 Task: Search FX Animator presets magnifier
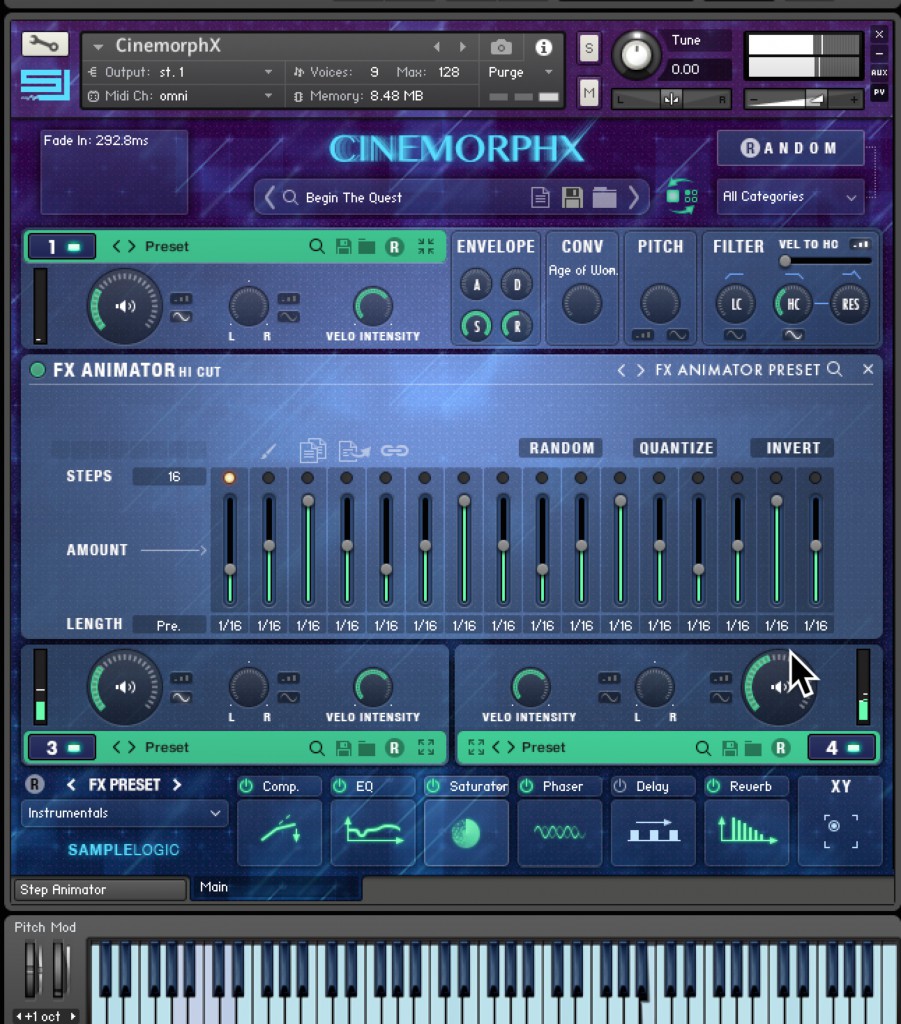(x=834, y=369)
